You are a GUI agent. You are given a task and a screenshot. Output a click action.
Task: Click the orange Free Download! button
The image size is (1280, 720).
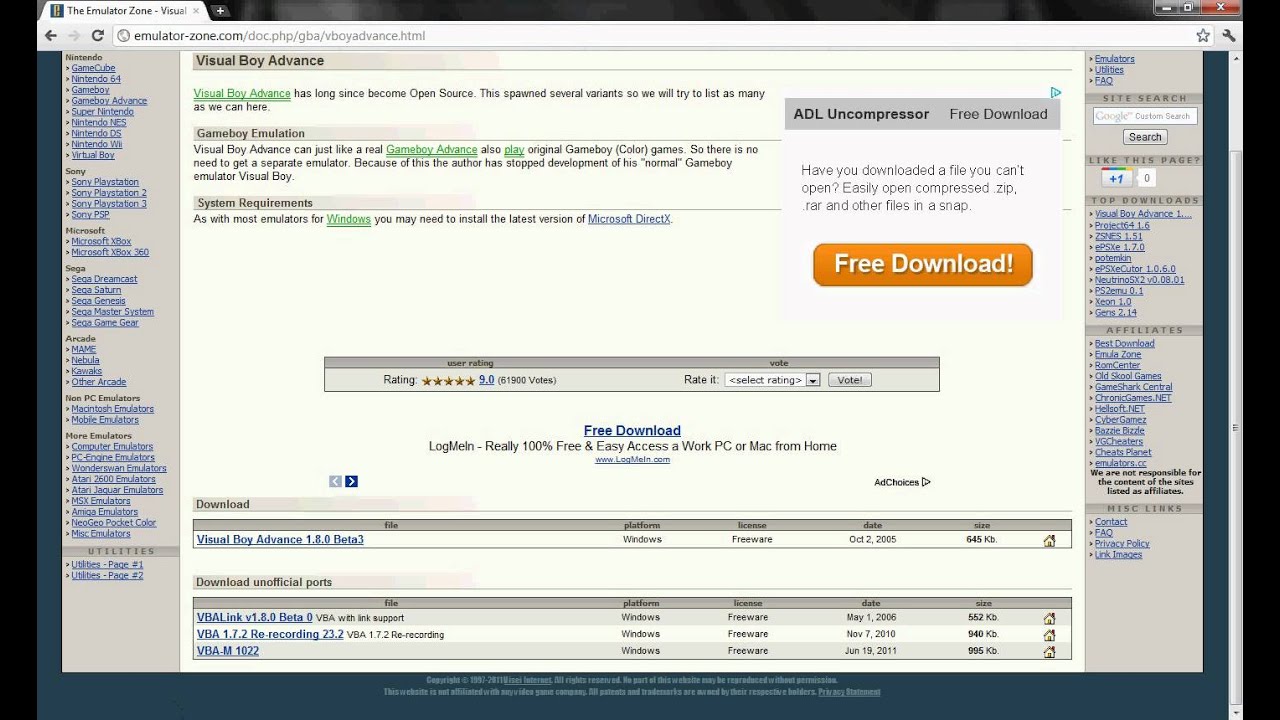[x=923, y=264]
